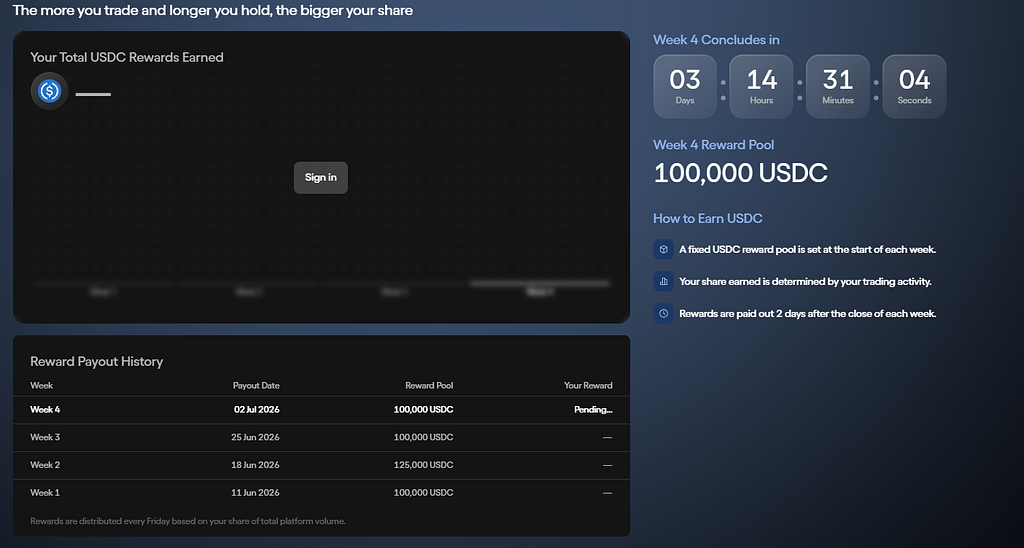Image resolution: width=1024 pixels, height=548 pixels.
Task: Click the How to Earn USDC heading
Action: pos(708,218)
